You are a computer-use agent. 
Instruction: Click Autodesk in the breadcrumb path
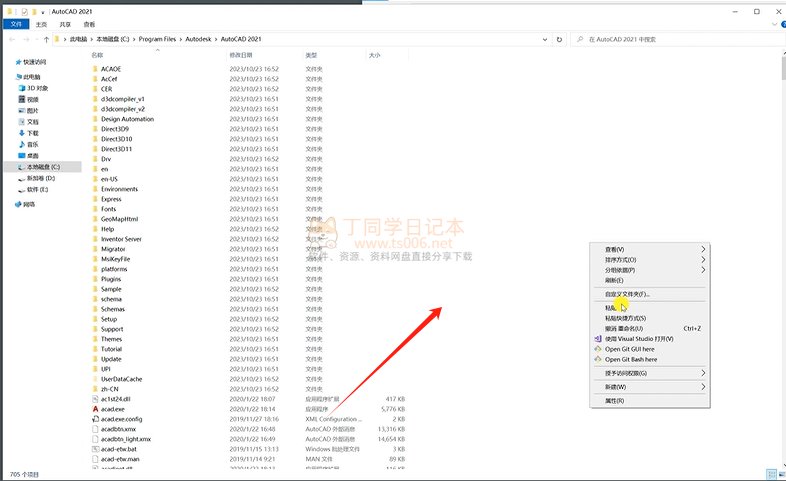click(x=192, y=39)
